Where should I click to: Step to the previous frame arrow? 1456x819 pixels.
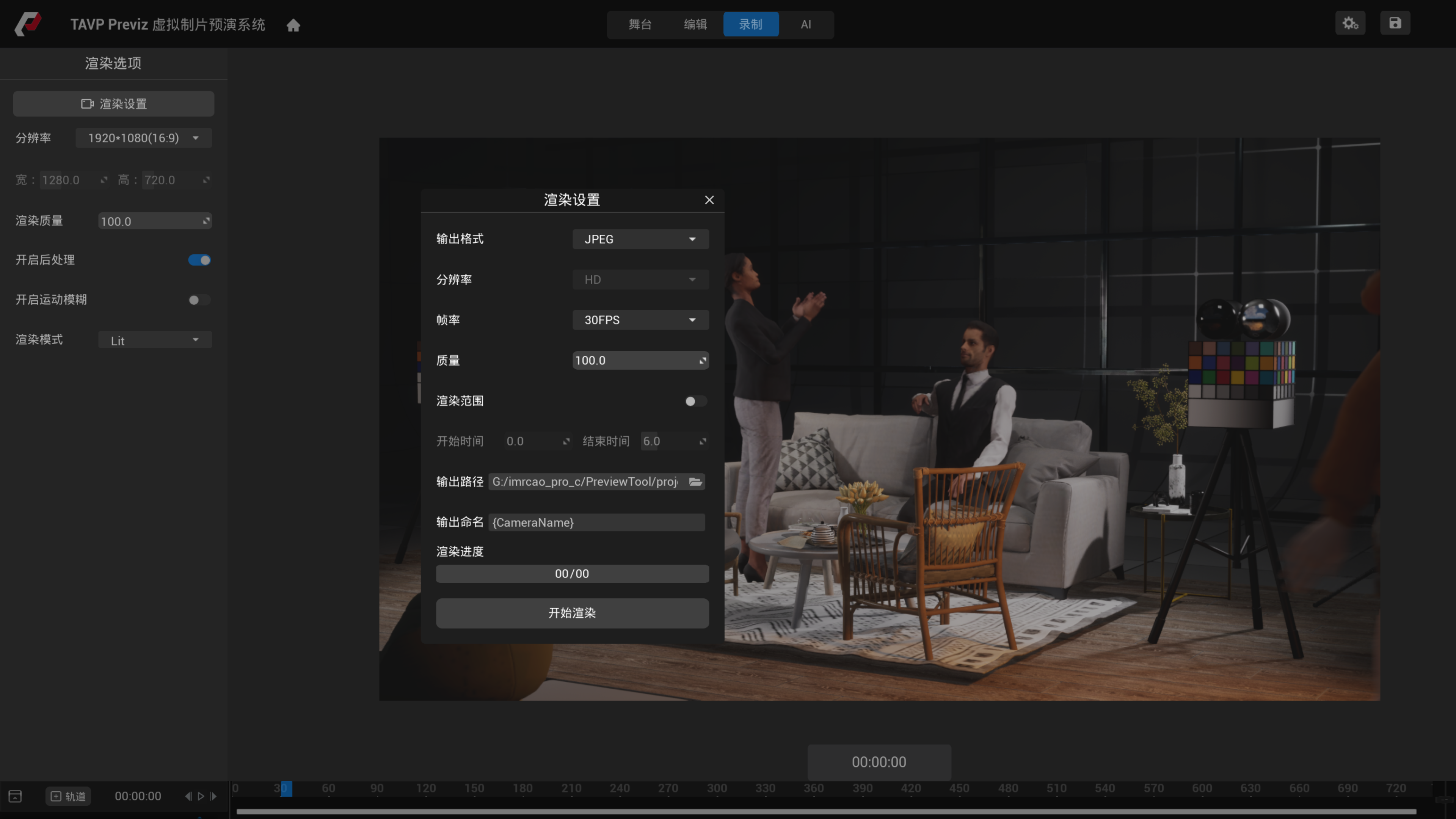tap(188, 796)
